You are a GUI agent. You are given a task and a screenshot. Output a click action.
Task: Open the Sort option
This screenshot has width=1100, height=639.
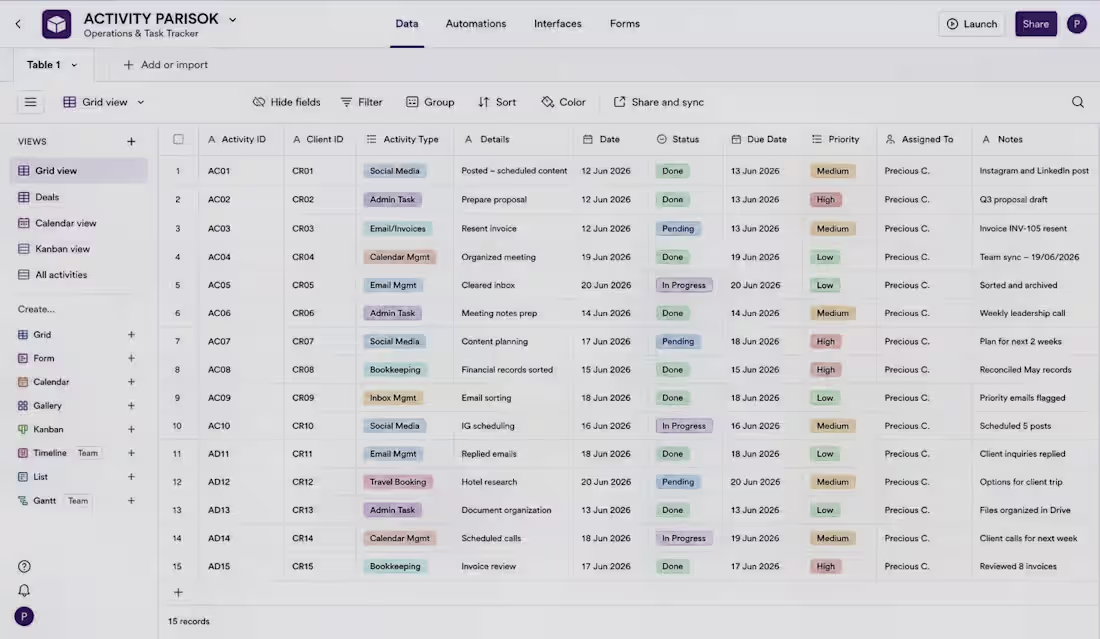(x=497, y=102)
